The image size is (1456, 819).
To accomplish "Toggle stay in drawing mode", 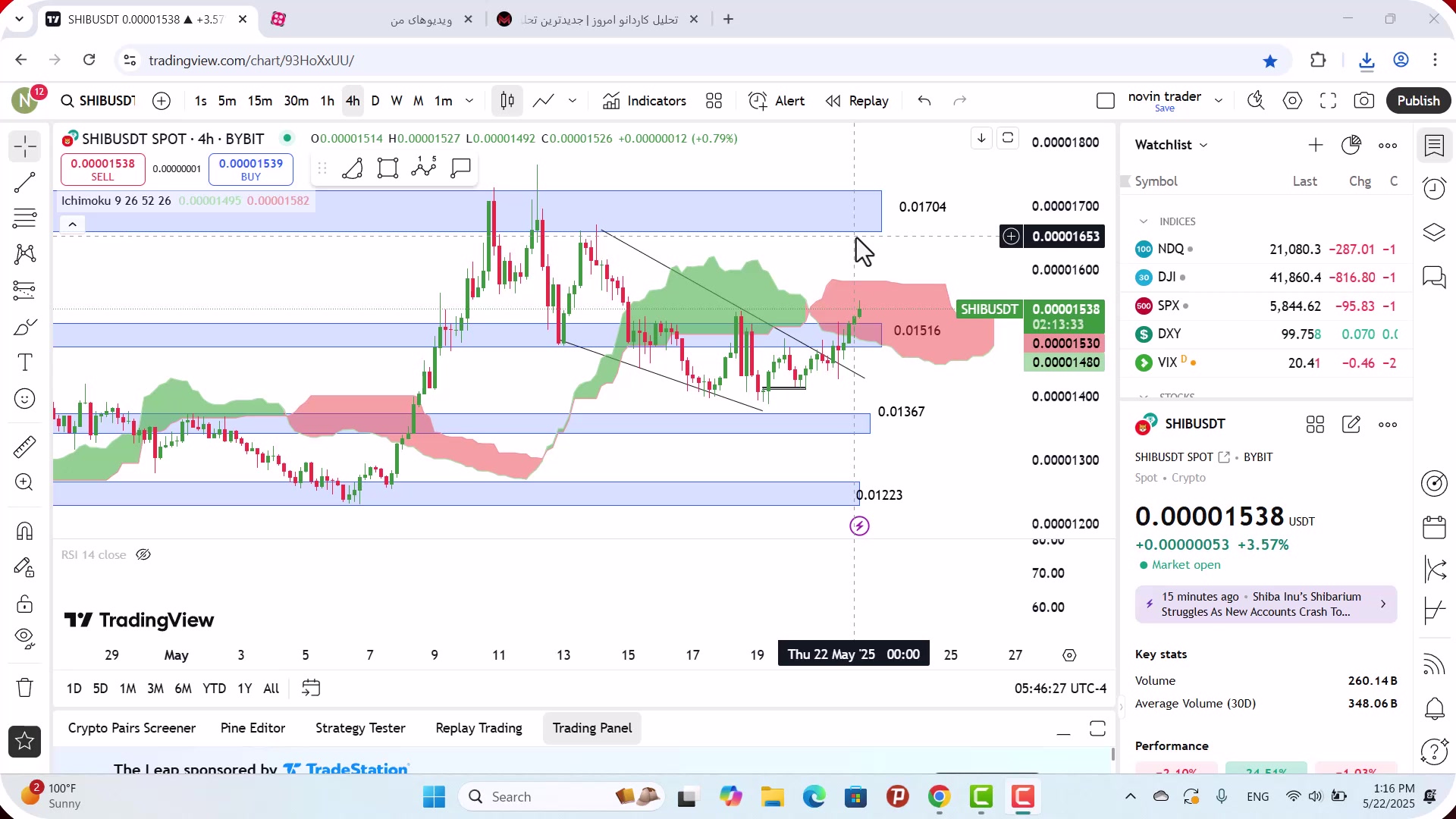I will pyautogui.click(x=25, y=567).
